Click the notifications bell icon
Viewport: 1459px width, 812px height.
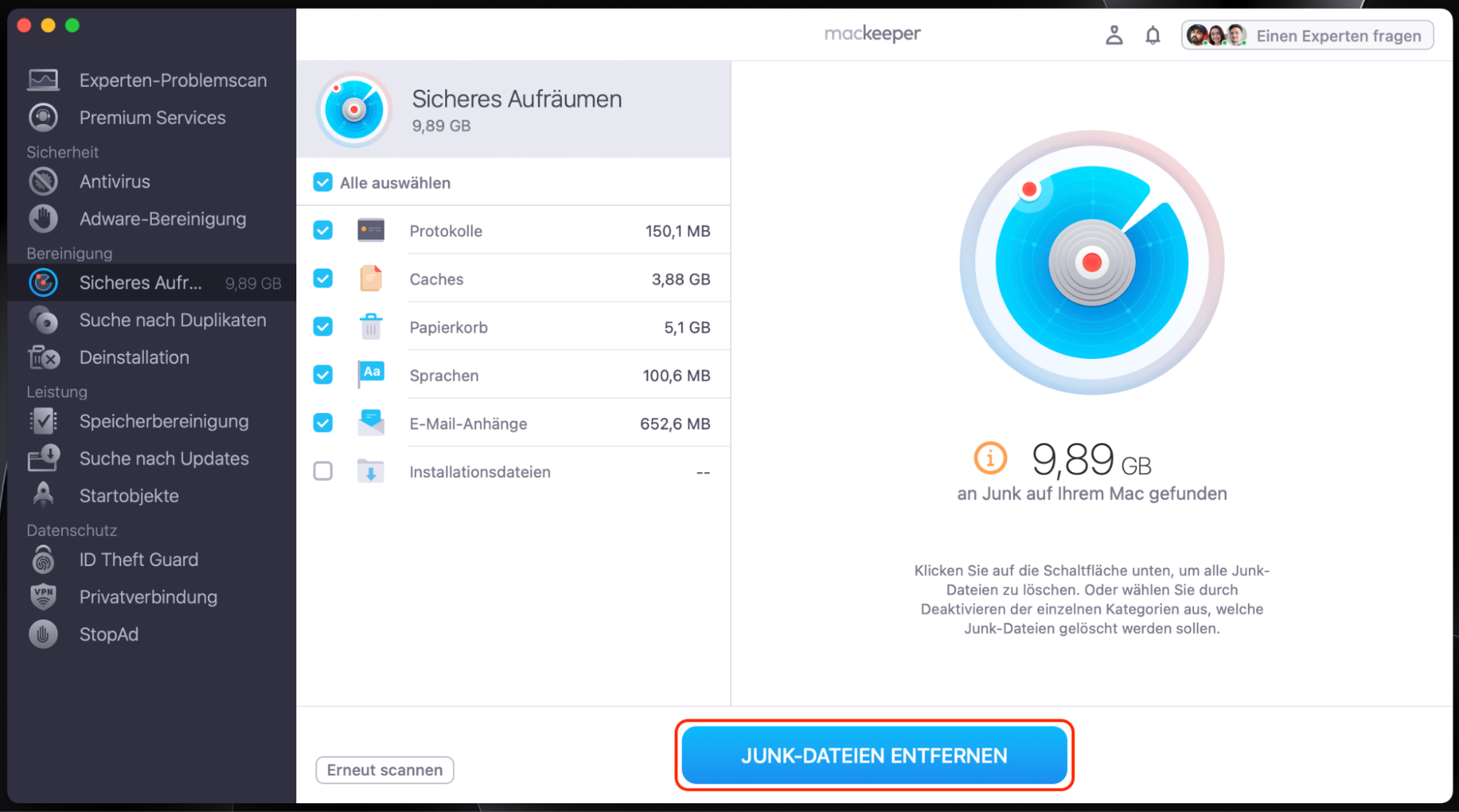tap(1152, 35)
